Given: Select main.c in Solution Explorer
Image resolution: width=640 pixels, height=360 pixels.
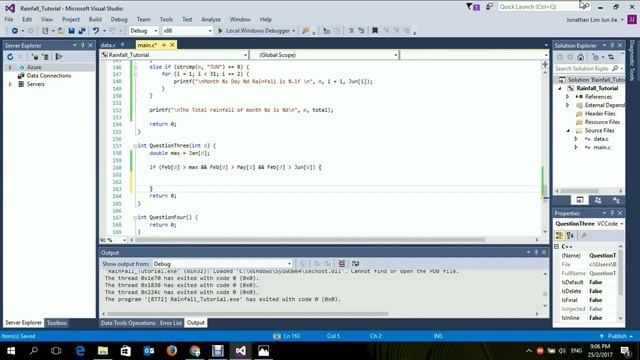Looking at the screenshot, I should pos(602,147).
